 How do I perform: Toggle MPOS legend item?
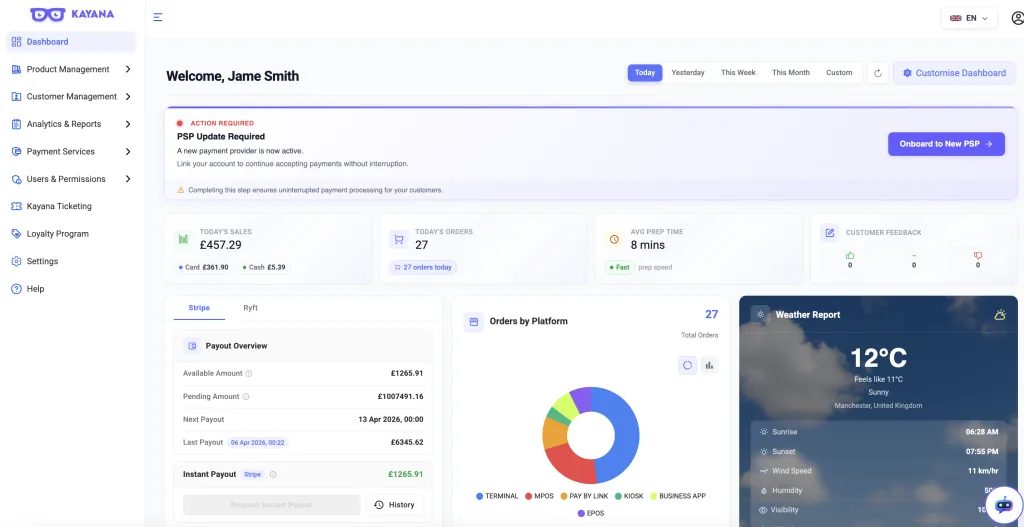pos(539,496)
